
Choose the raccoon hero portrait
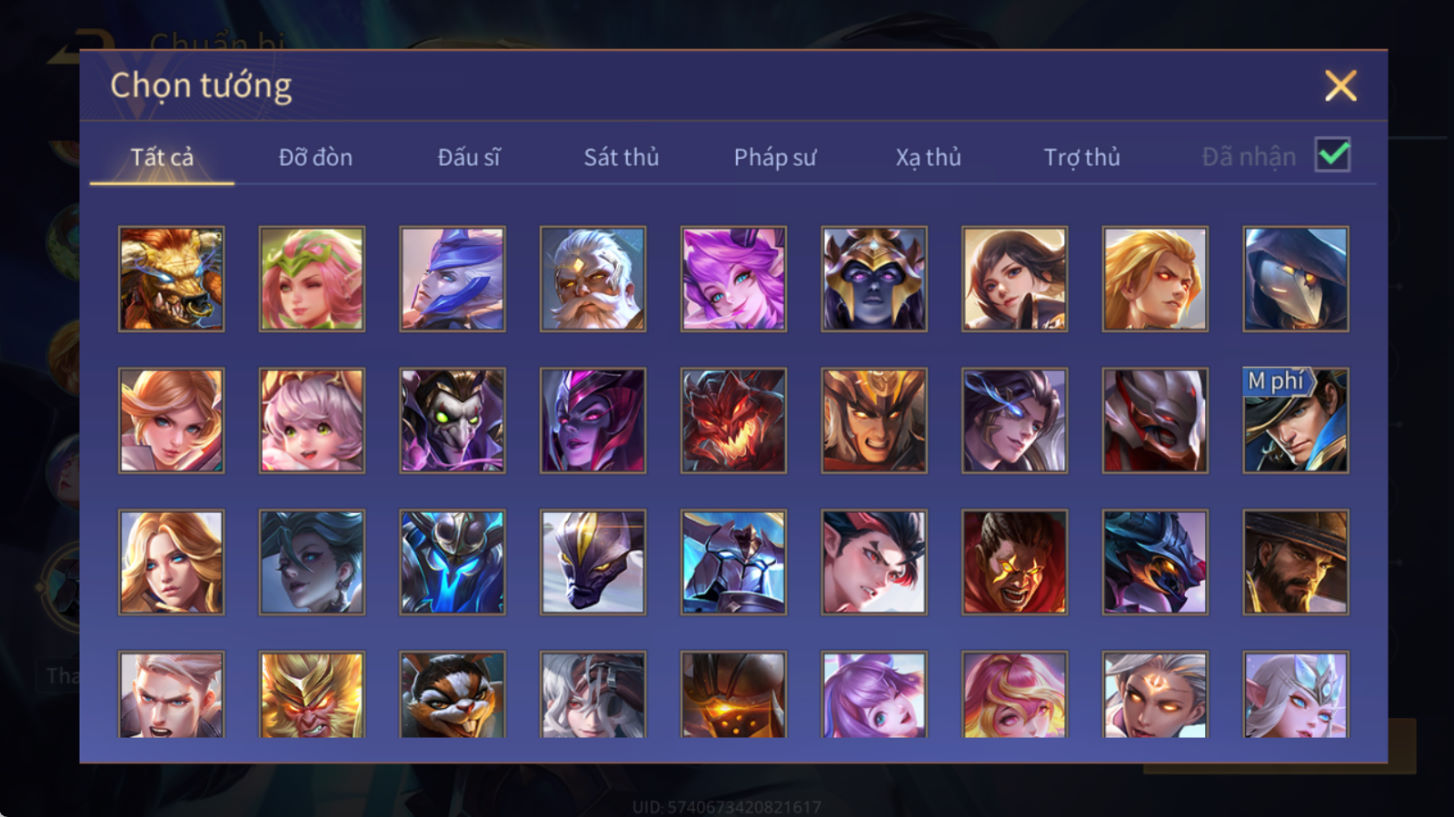[452, 696]
